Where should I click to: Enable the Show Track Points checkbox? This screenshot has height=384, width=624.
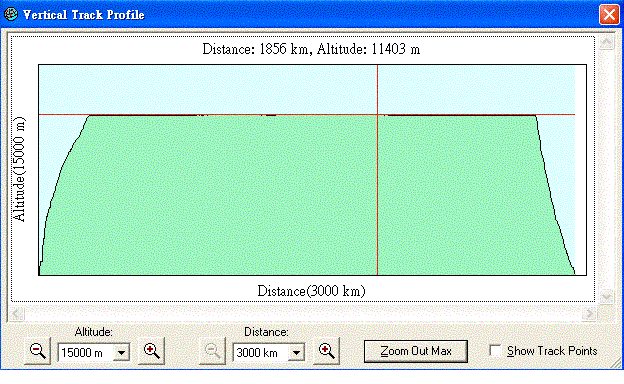coord(495,351)
